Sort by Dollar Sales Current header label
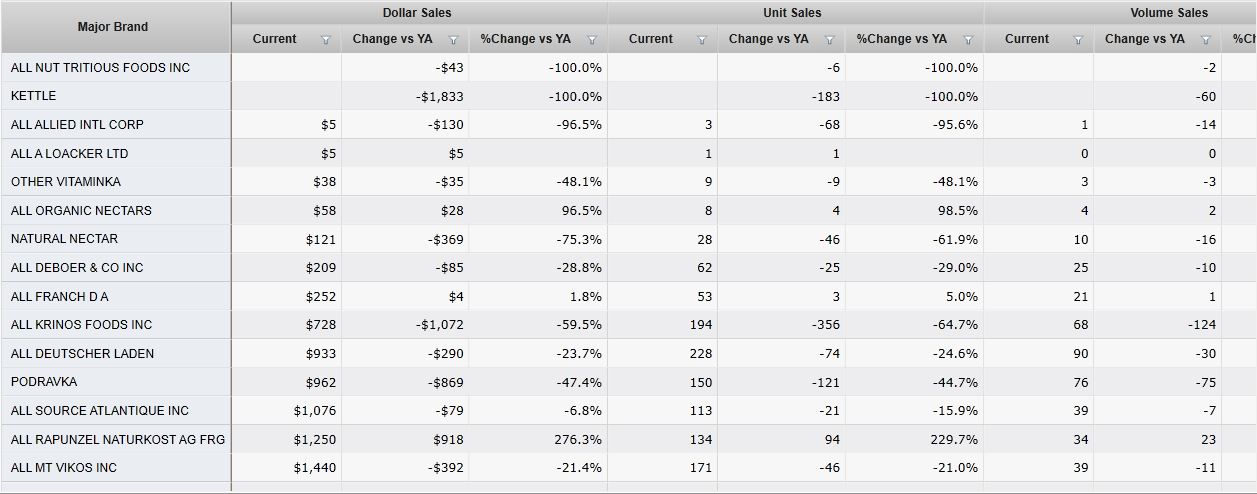The width and height of the screenshot is (1257, 494). (275, 39)
